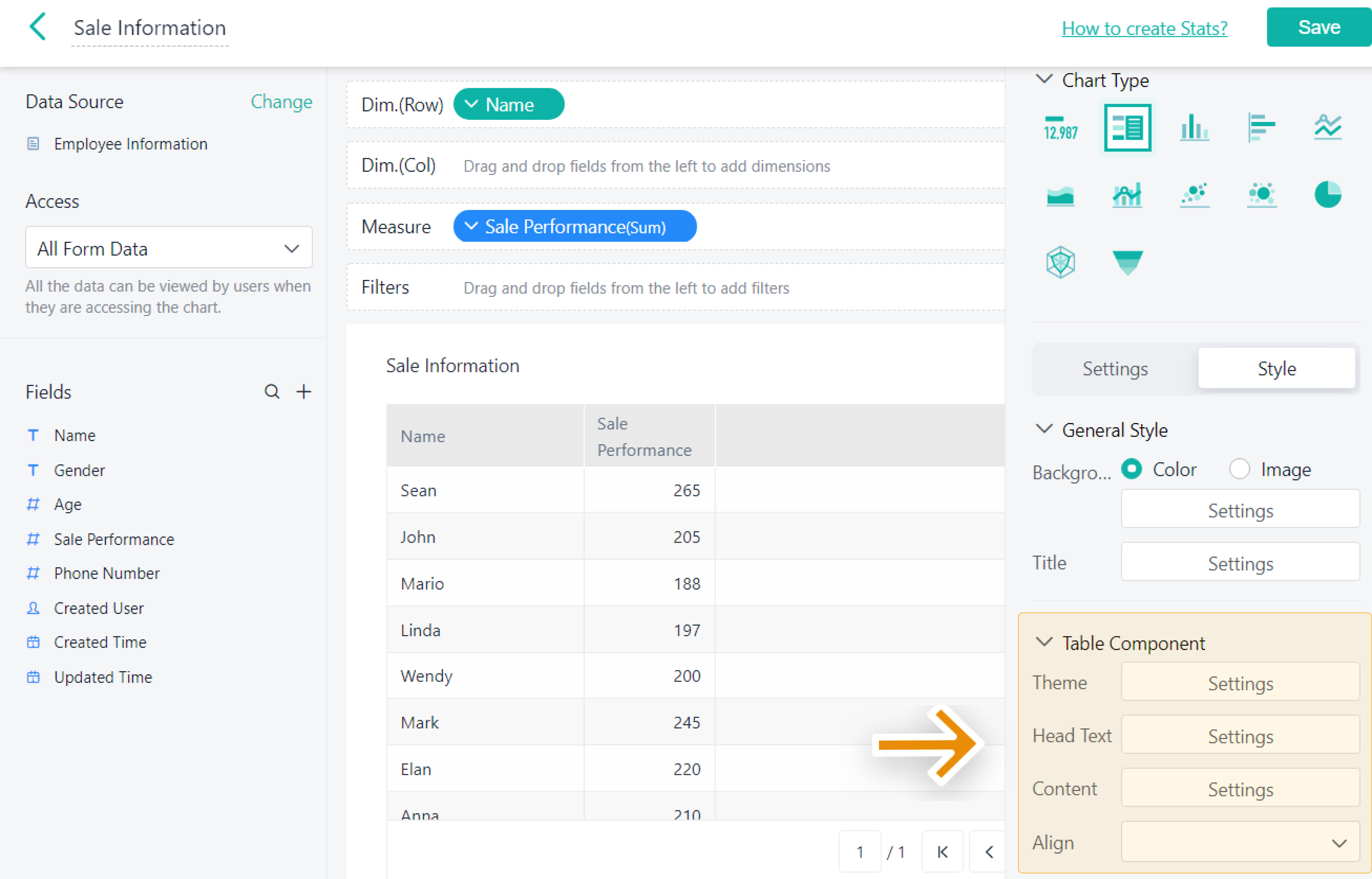Switch to the Style tab

coord(1276,369)
